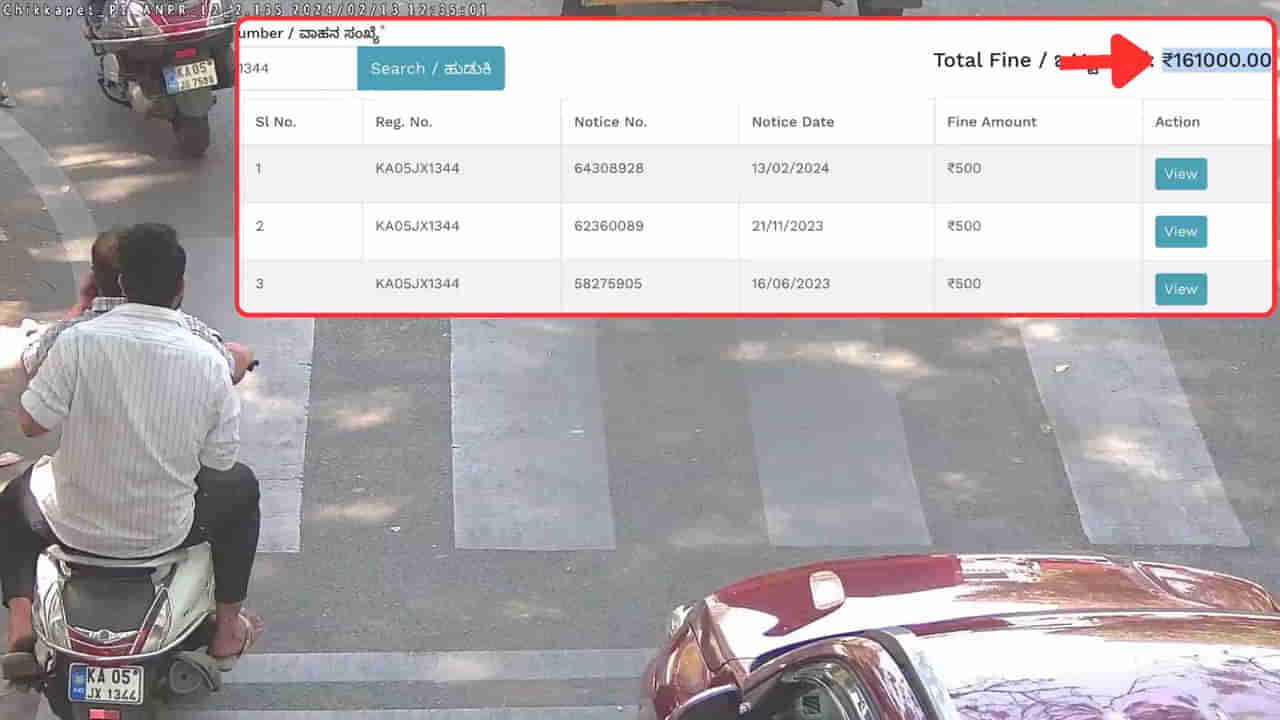Select the notice date 16/06/2023
This screenshot has width=1280, height=720.
tap(790, 284)
